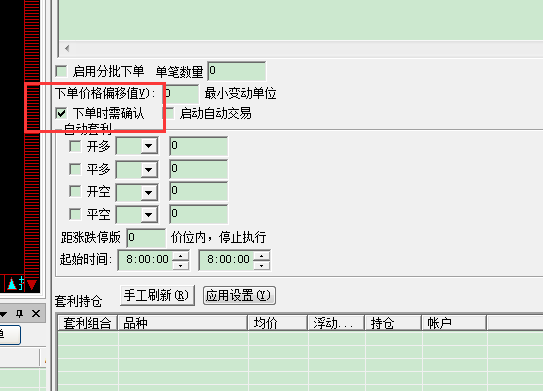Click the 手工刷新(R) button
543x391 pixels.
pyautogui.click(x=157, y=295)
